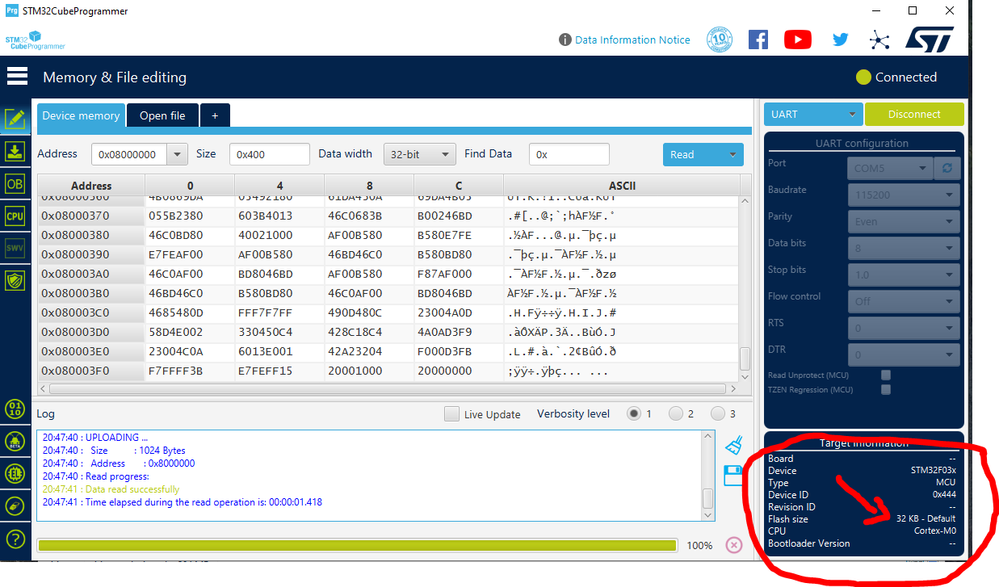Open the hamburger main menu
Screen dimensions: 999x587
click(x=17, y=76)
